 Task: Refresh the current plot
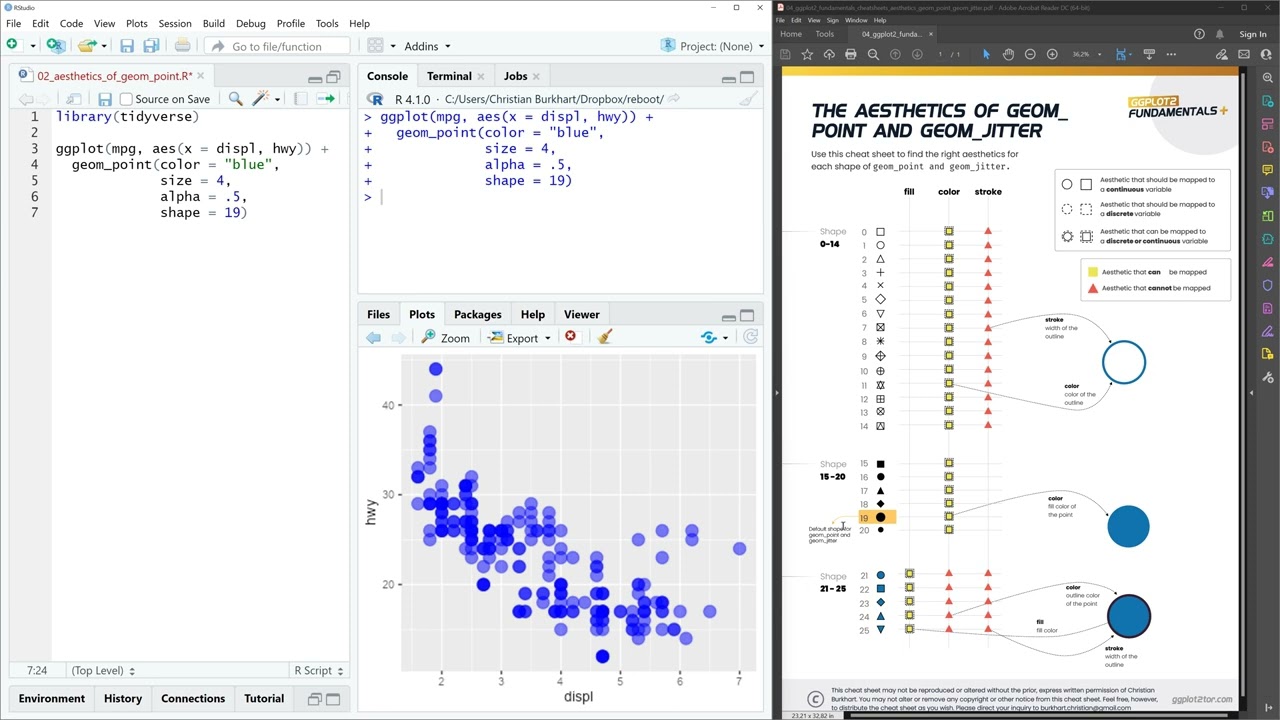point(751,338)
